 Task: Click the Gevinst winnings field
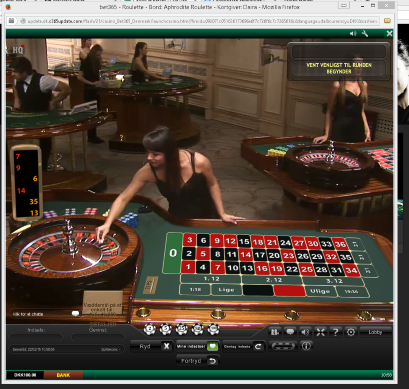click(x=98, y=337)
